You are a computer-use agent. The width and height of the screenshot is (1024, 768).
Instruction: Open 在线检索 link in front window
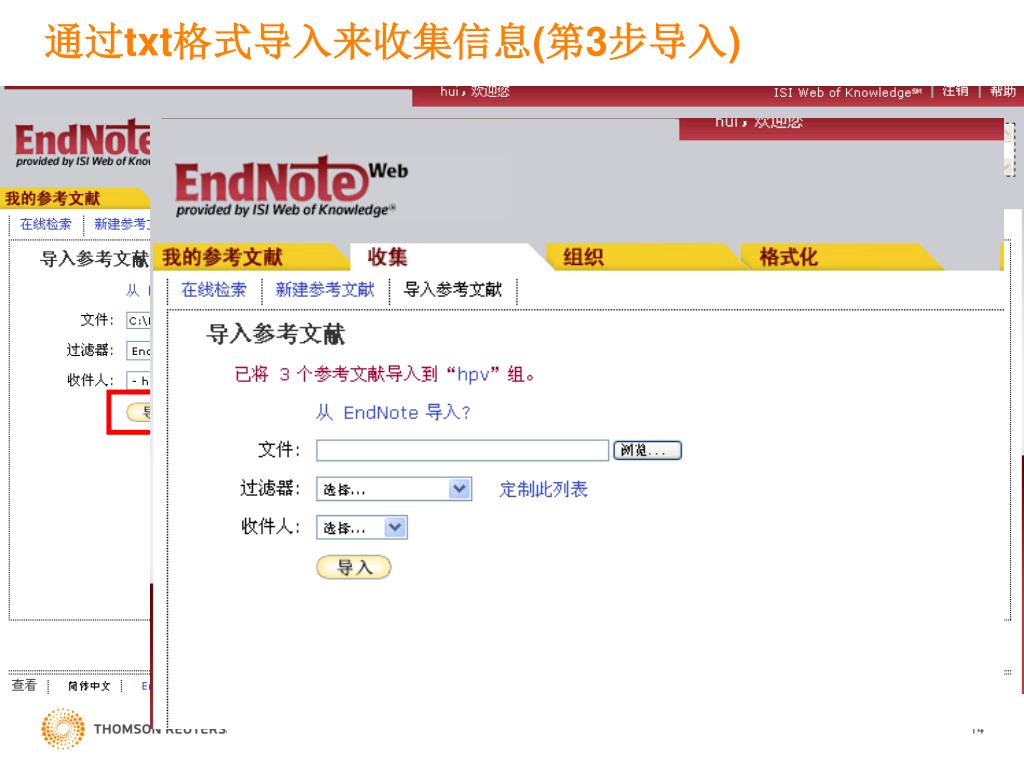(214, 289)
